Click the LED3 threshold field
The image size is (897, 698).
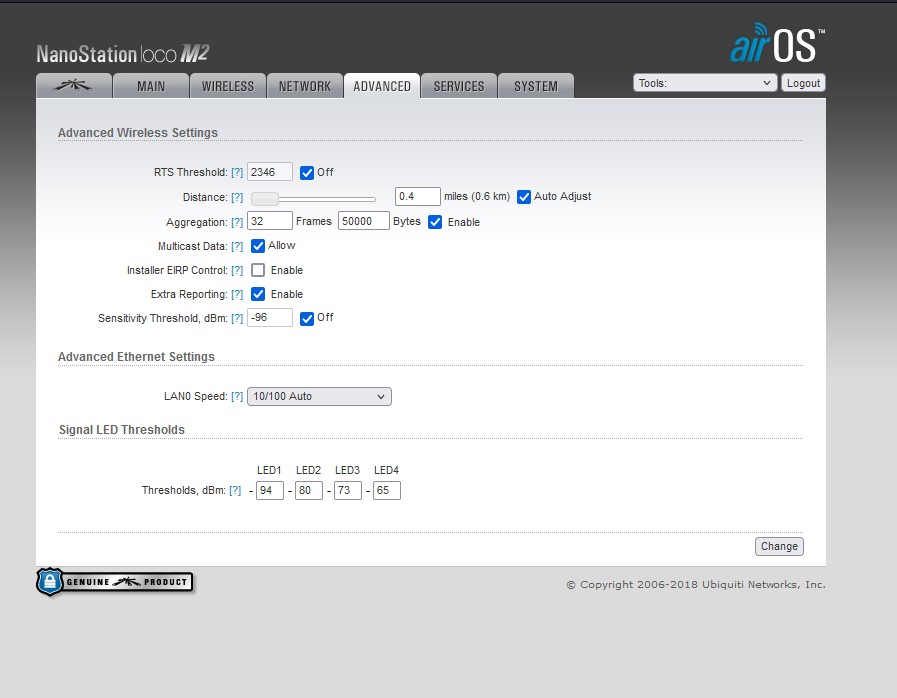[348, 490]
